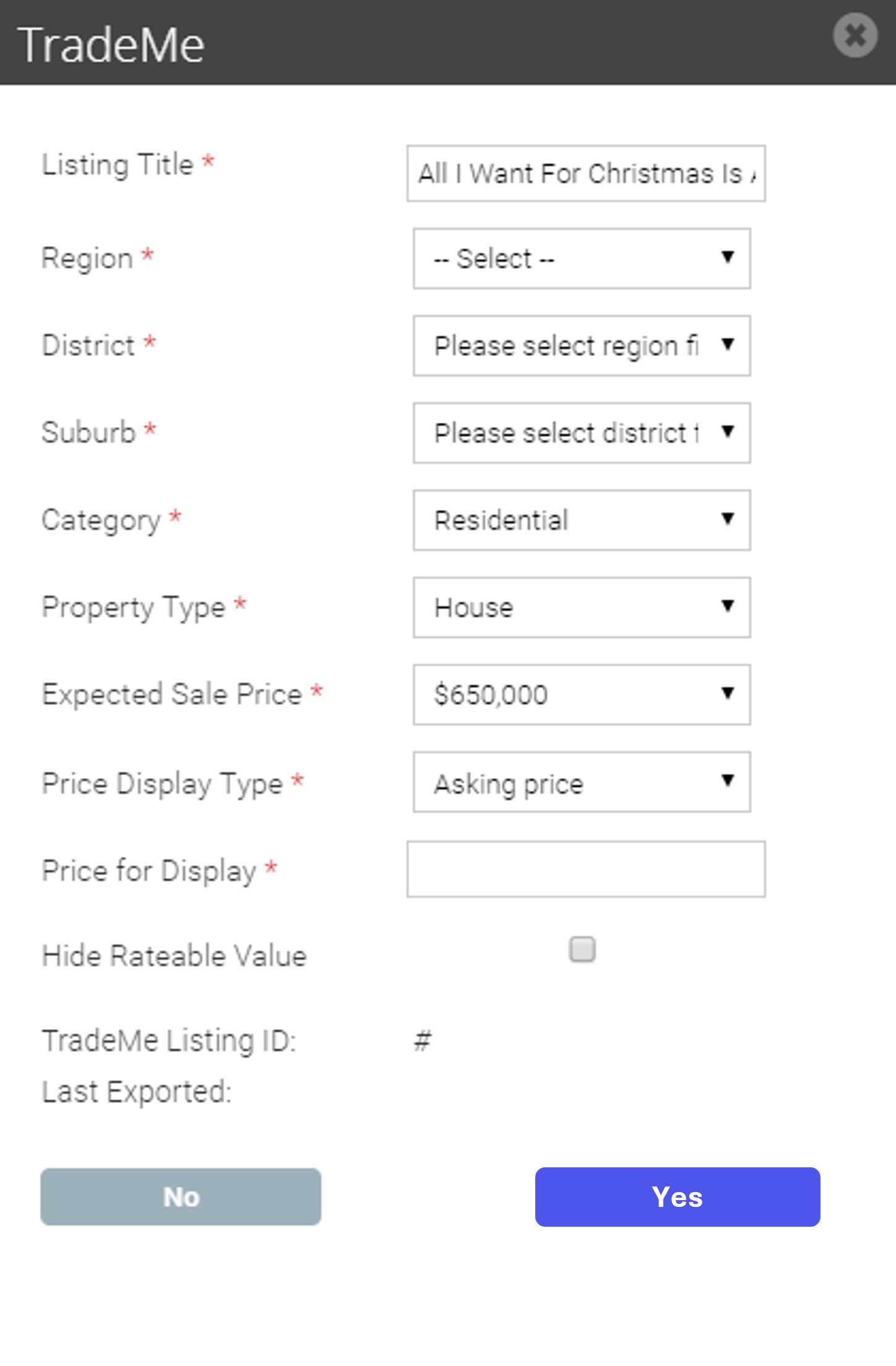
Task: Click the Region dropdown arrow icon
Action: (728, 256)
